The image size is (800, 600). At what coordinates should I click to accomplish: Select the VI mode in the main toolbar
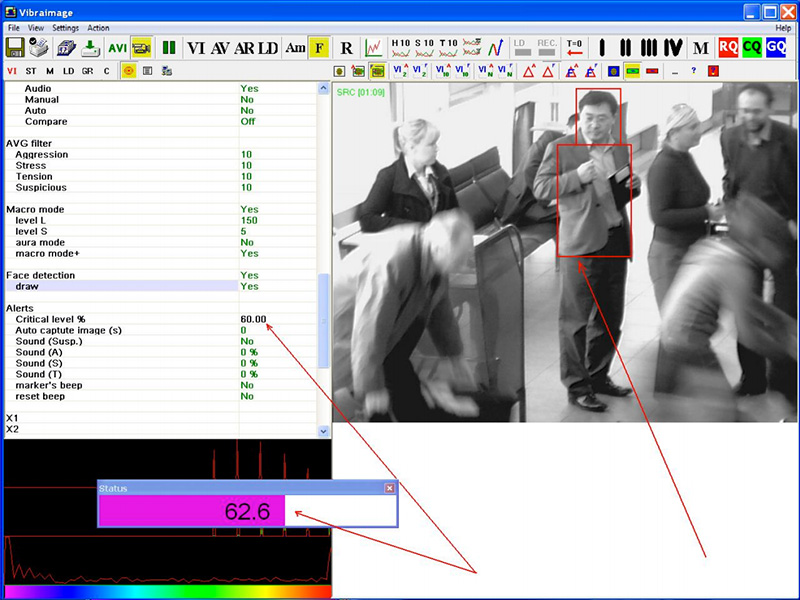pyautogui.click(x=196, y=48)
